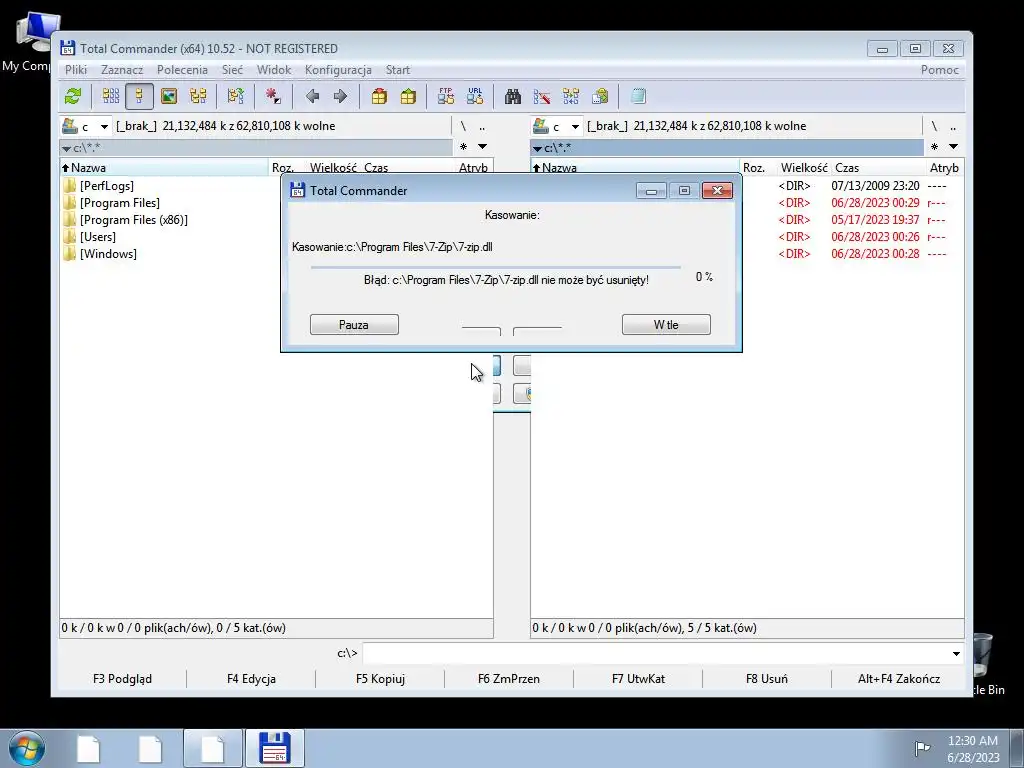The width and height of the screenshot is (1024, 768).
Task: Go back with left arrow icon
Action: [x=312, y=97]
